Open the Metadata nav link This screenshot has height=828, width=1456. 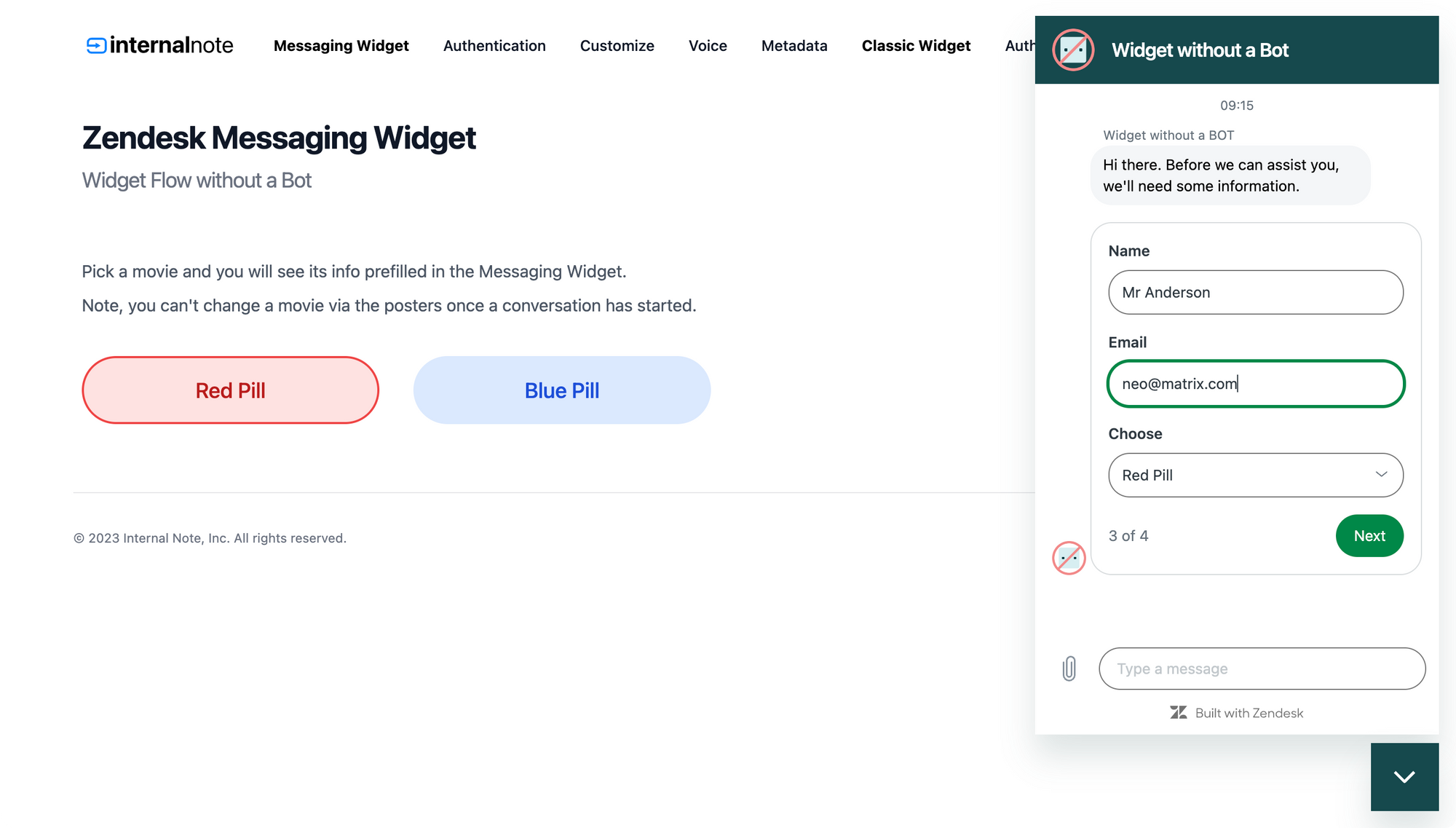click(x=794, y=45)
